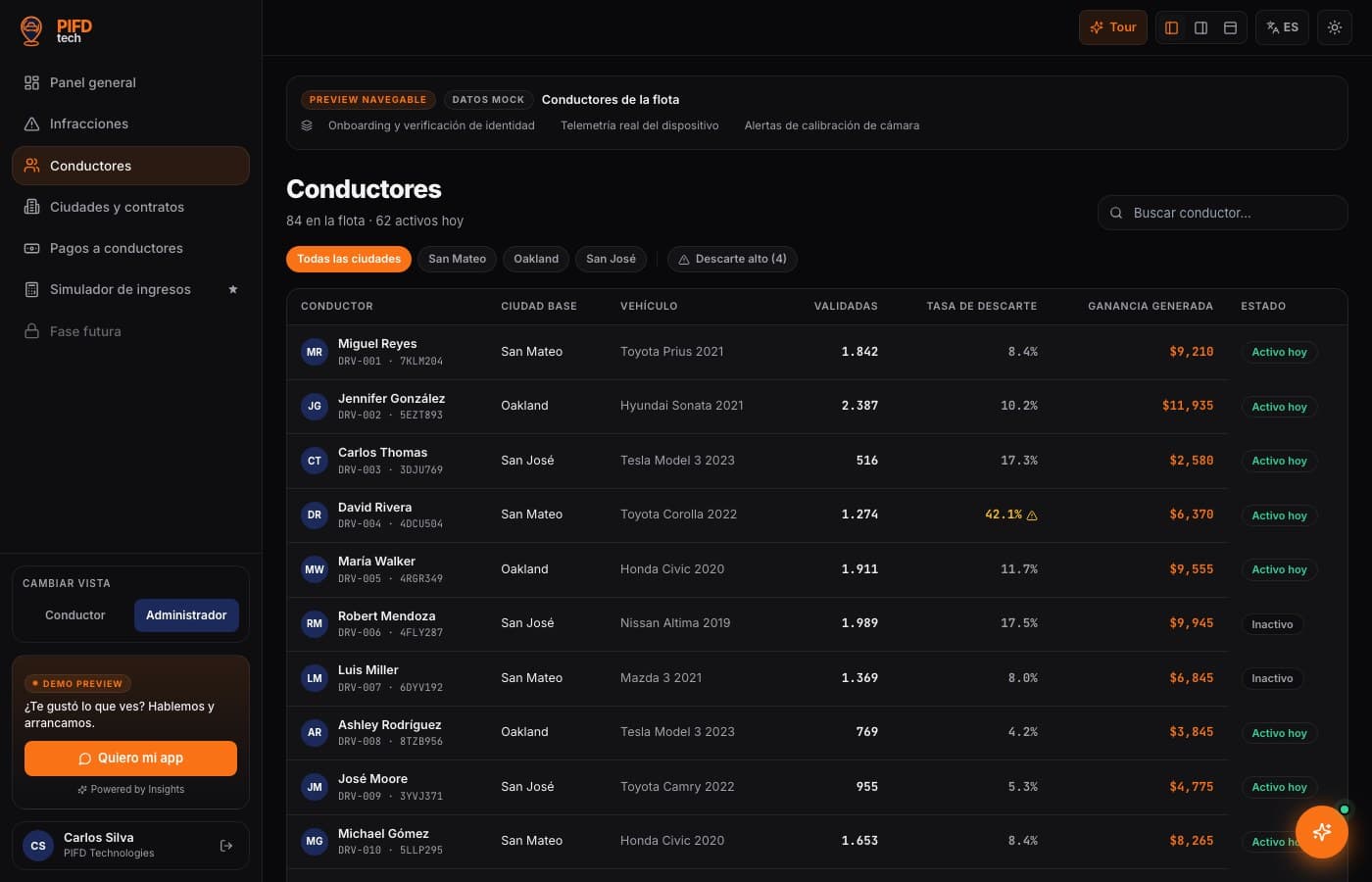Filter drivers by Oakland
Viewport: 1372px width, 882px height.
point(536,259)
